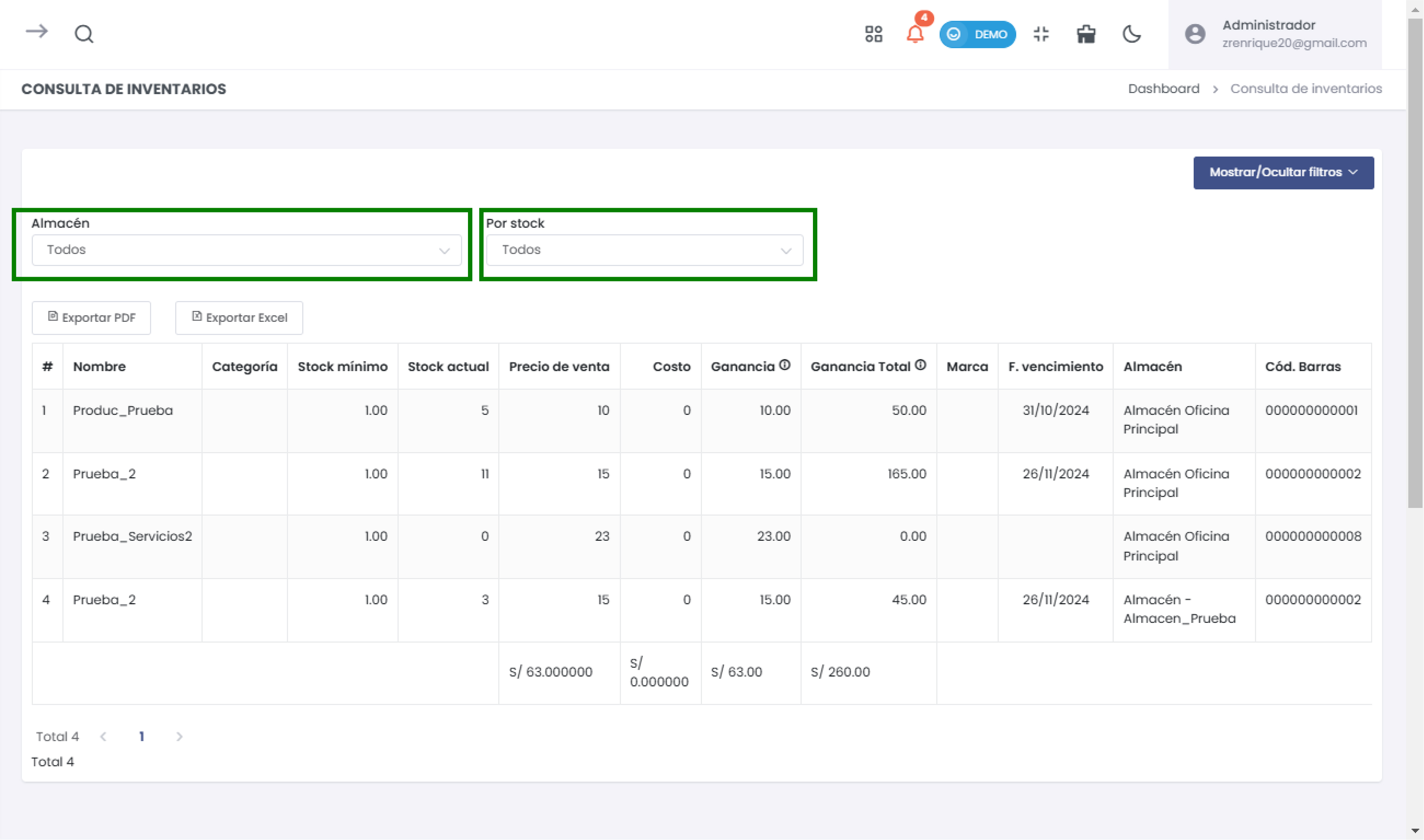This screenshot has width=1424, height=840.
Task: Click the vertical scrollbar thumb
Action: (1415, 261)
